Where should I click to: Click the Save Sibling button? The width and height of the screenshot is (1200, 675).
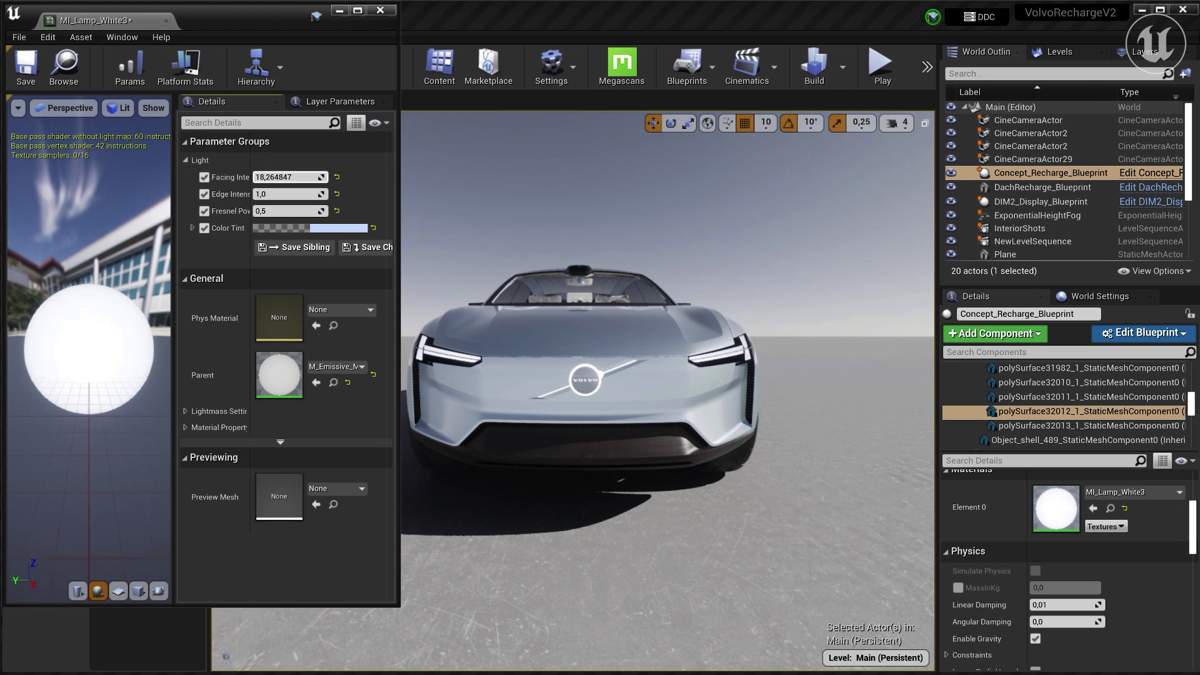pos(294,247)
